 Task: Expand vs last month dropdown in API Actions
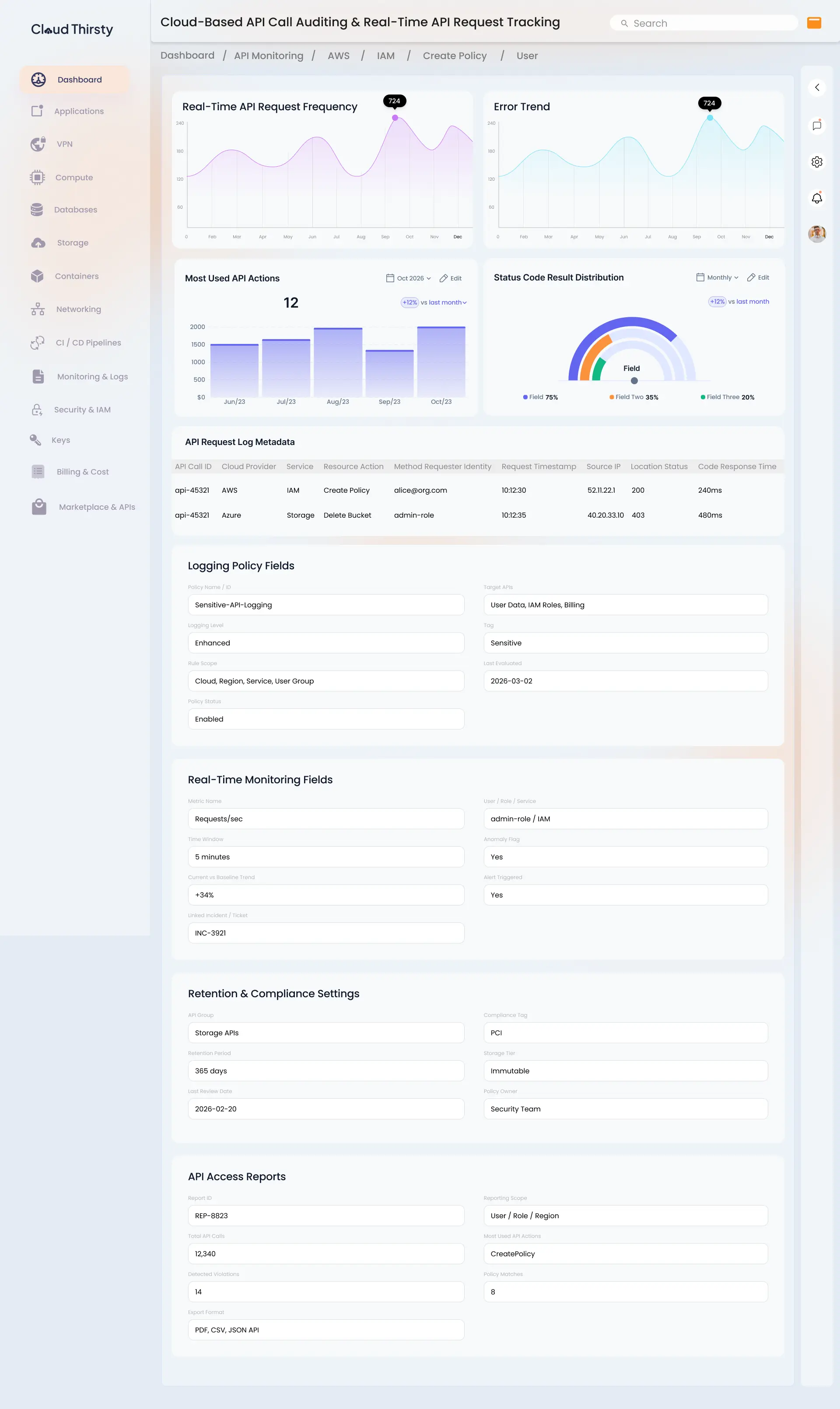[x=447, y=302]
